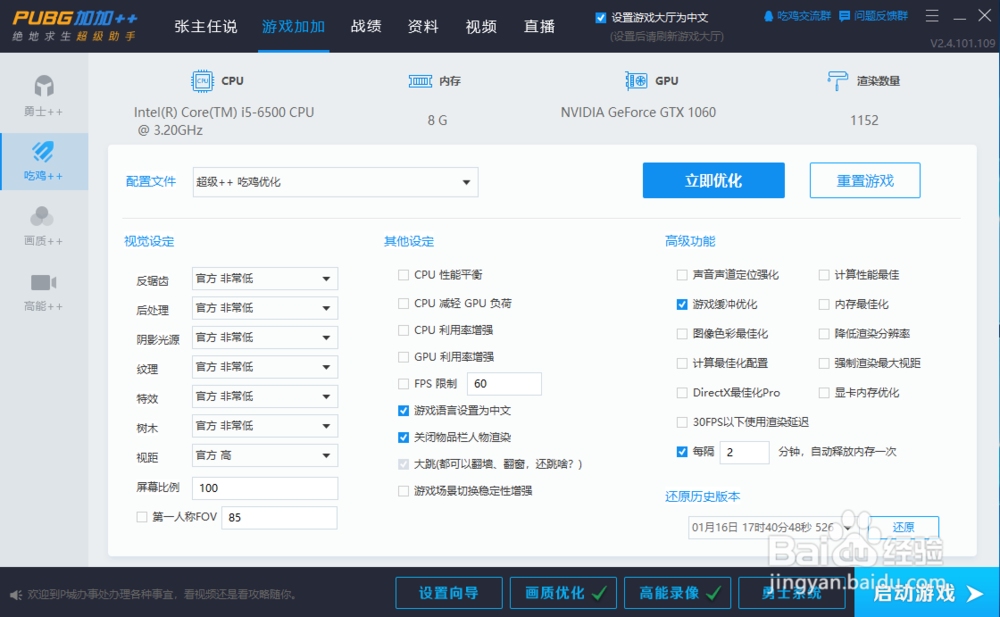
Task: Click the 问题反馈群 chat icon
Action: tap(844, 16)
